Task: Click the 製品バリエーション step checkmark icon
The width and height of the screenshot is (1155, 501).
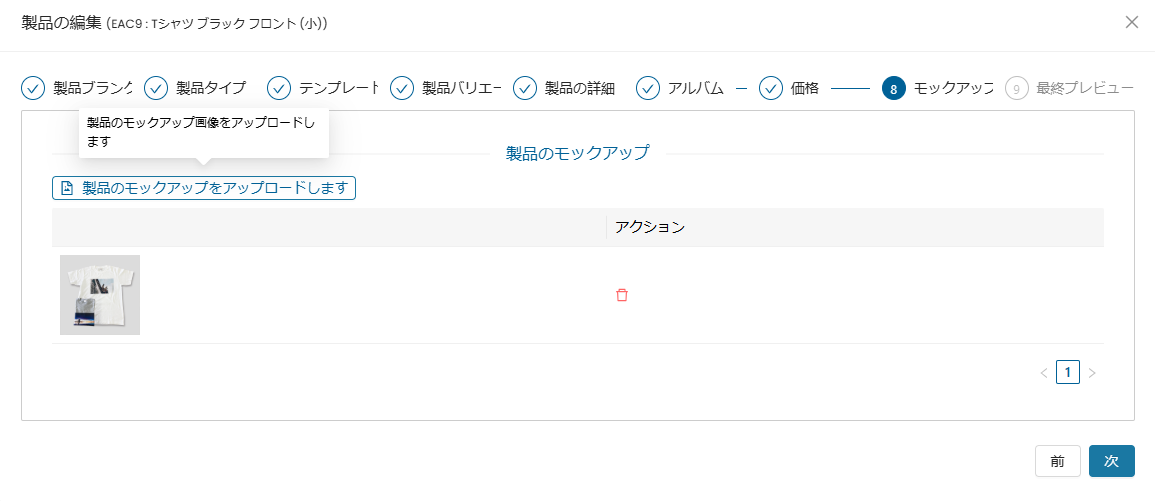Action: 402,88
